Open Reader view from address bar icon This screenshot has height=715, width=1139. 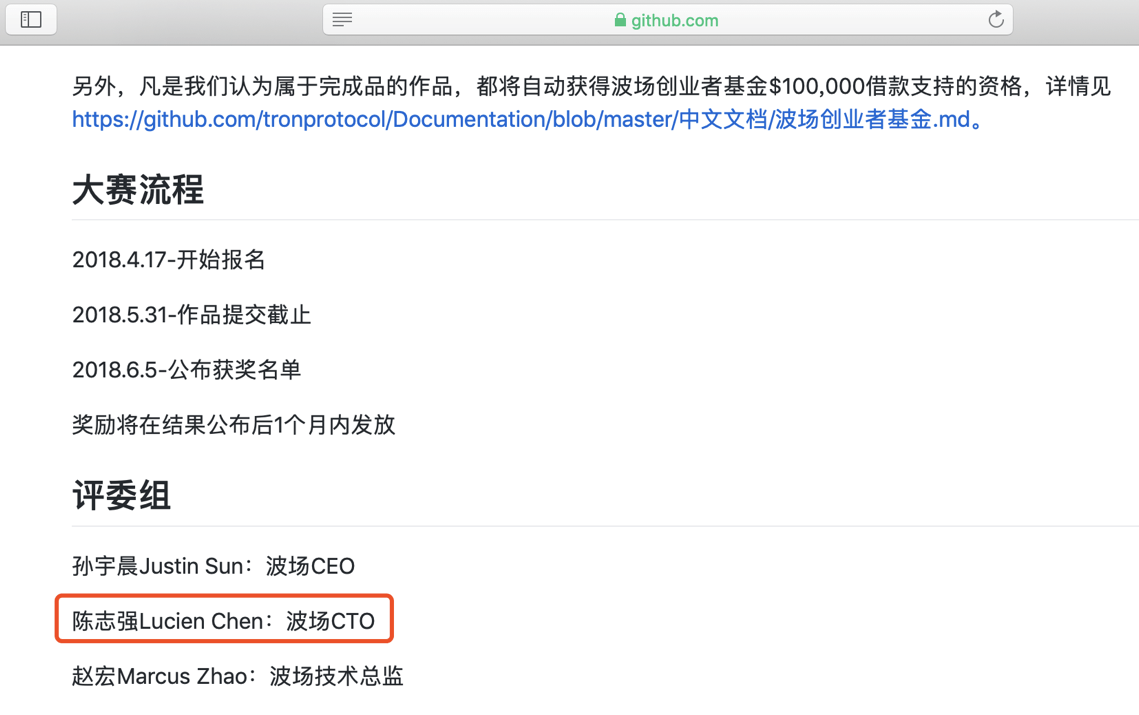(x=342, y=20)
